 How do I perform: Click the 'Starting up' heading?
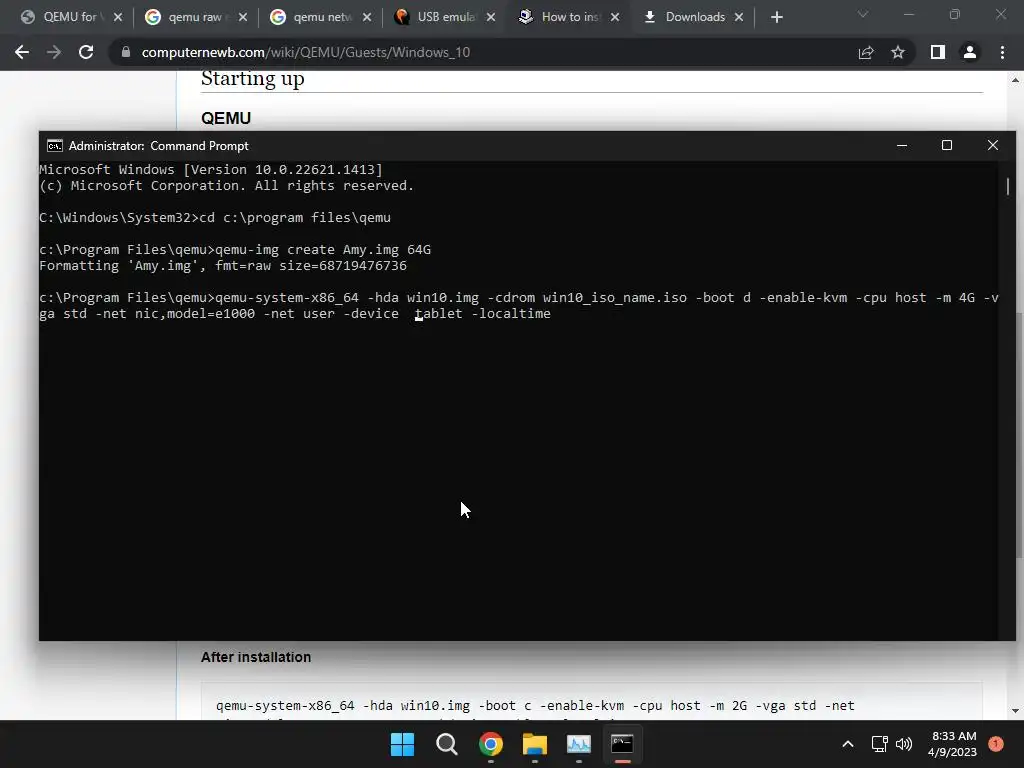[253, 78]
